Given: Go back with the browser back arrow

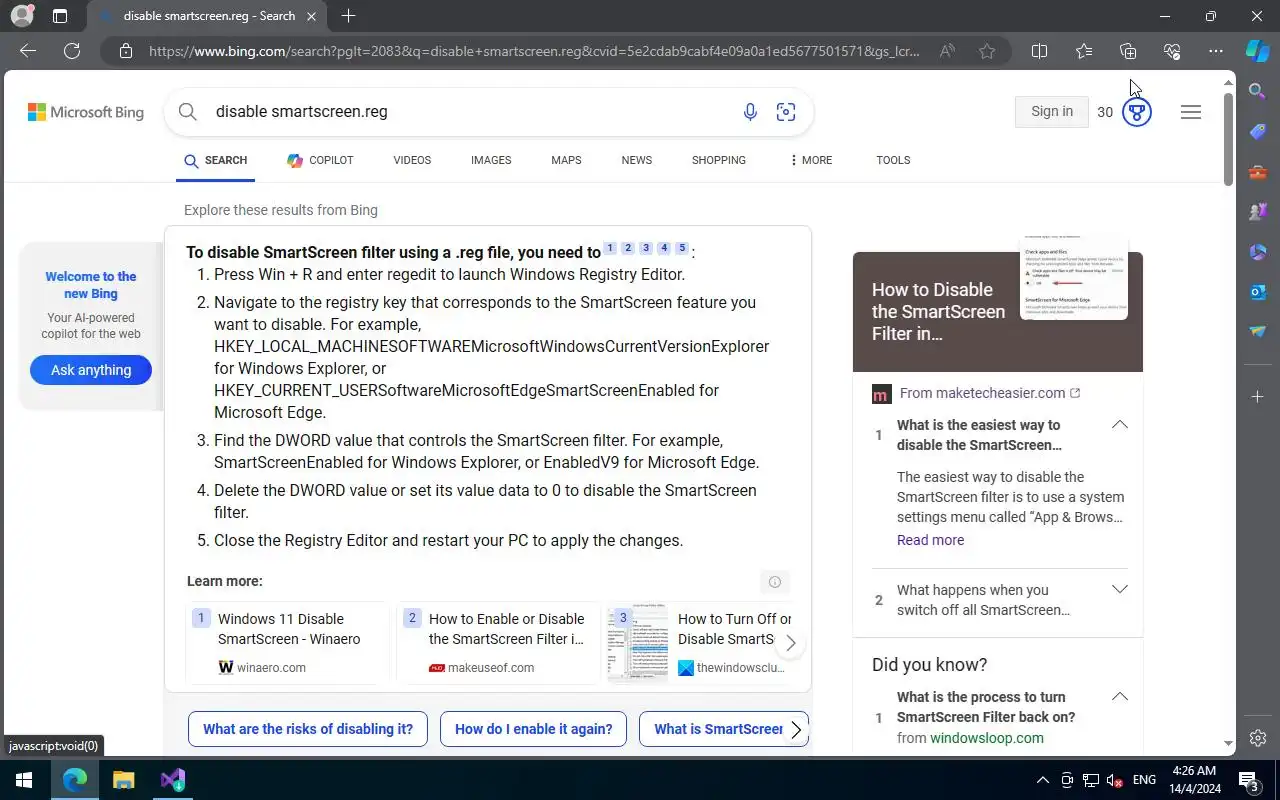Looking at the screenshot, I should (28, 51).
